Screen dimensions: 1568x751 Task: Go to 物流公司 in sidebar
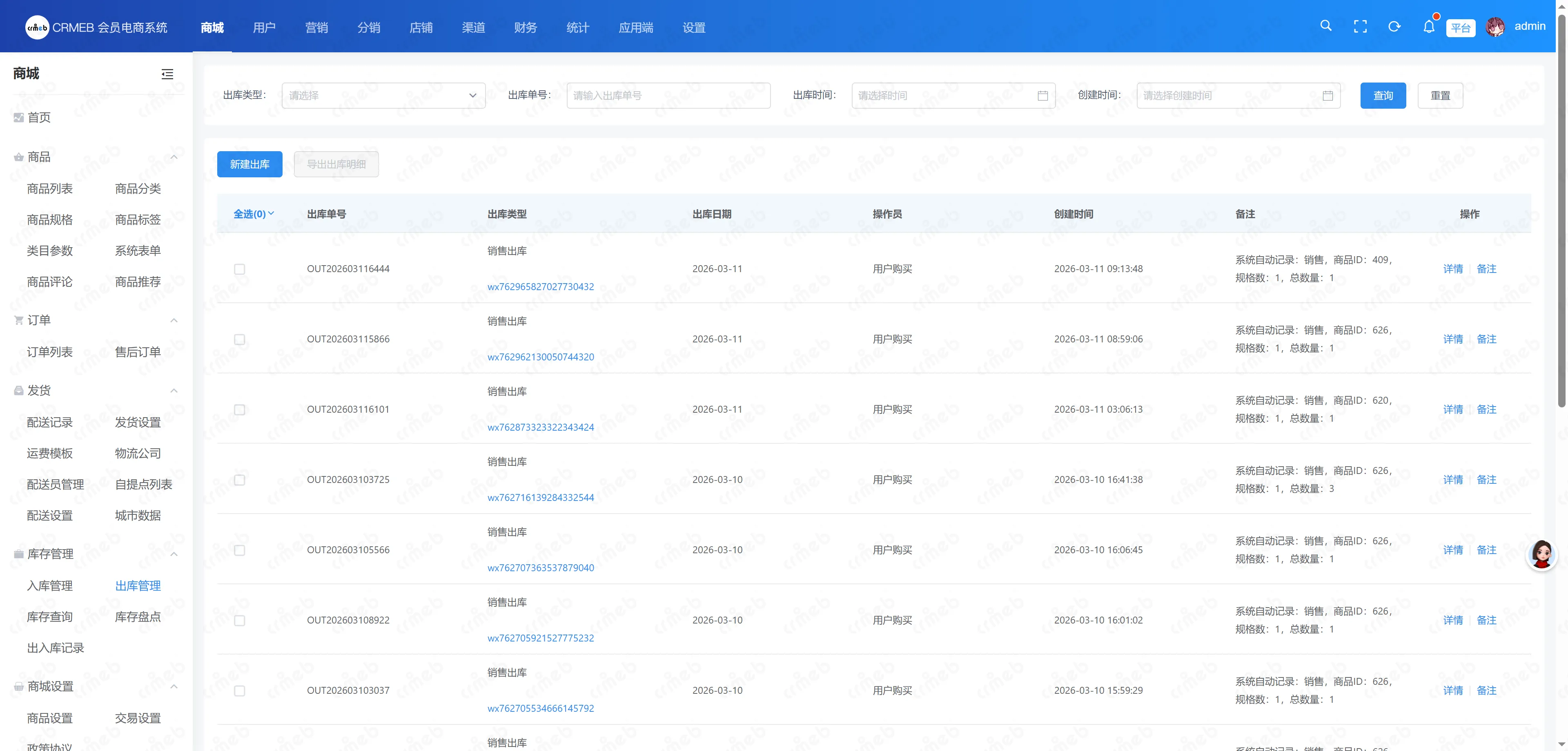pos(138,453)
